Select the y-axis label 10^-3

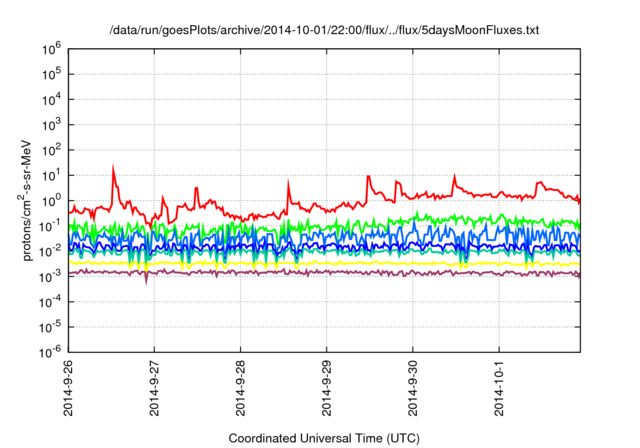tap(51, 277)
